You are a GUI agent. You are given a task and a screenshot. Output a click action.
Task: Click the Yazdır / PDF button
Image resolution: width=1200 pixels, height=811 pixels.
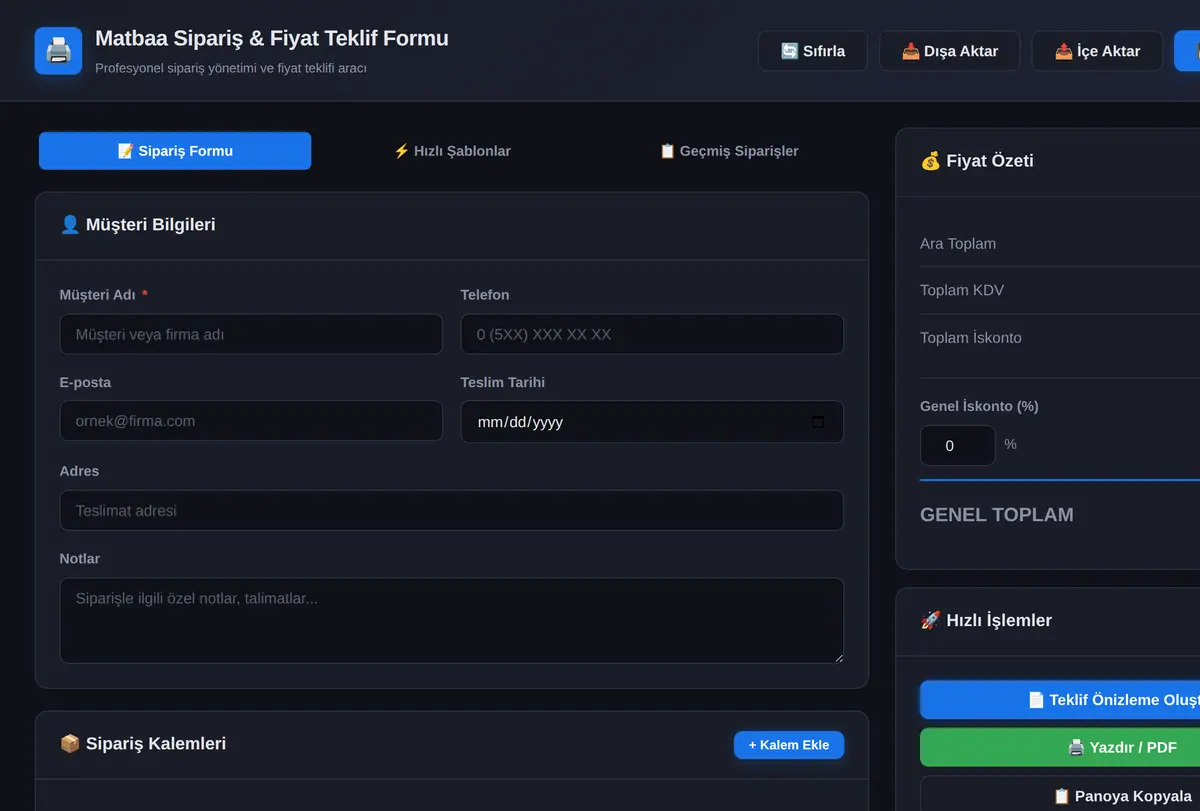(x=1060, y=747)
